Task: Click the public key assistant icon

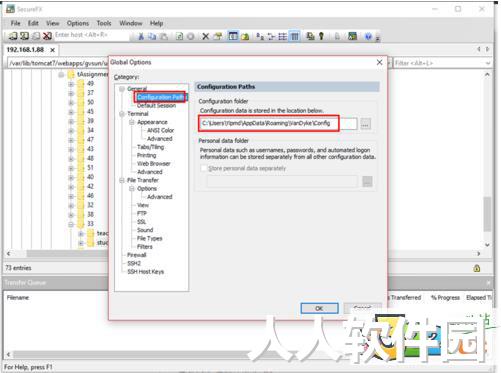Action: [321, 36]
